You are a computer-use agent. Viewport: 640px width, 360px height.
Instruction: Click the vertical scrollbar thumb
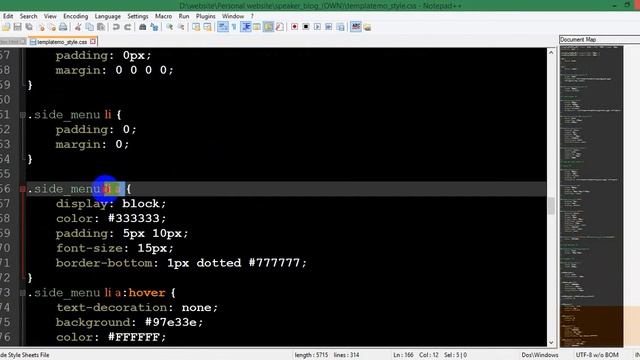pyautogui.click(x=551, y=205)
